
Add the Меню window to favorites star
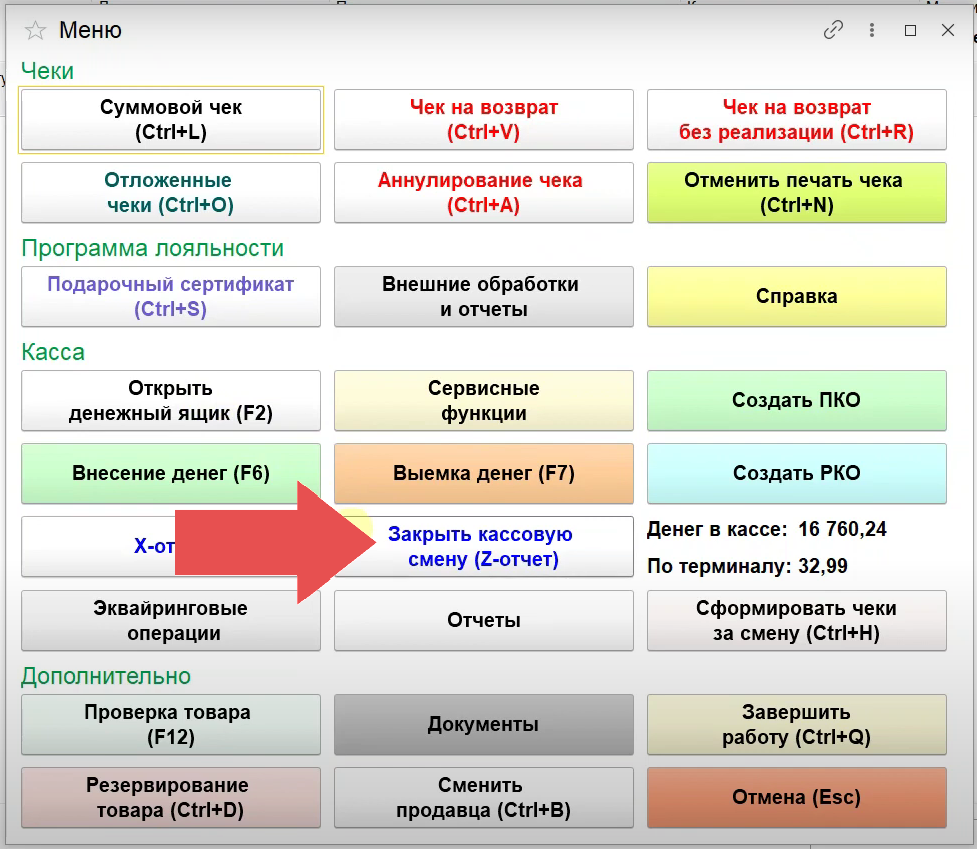[x=35, y=30]
